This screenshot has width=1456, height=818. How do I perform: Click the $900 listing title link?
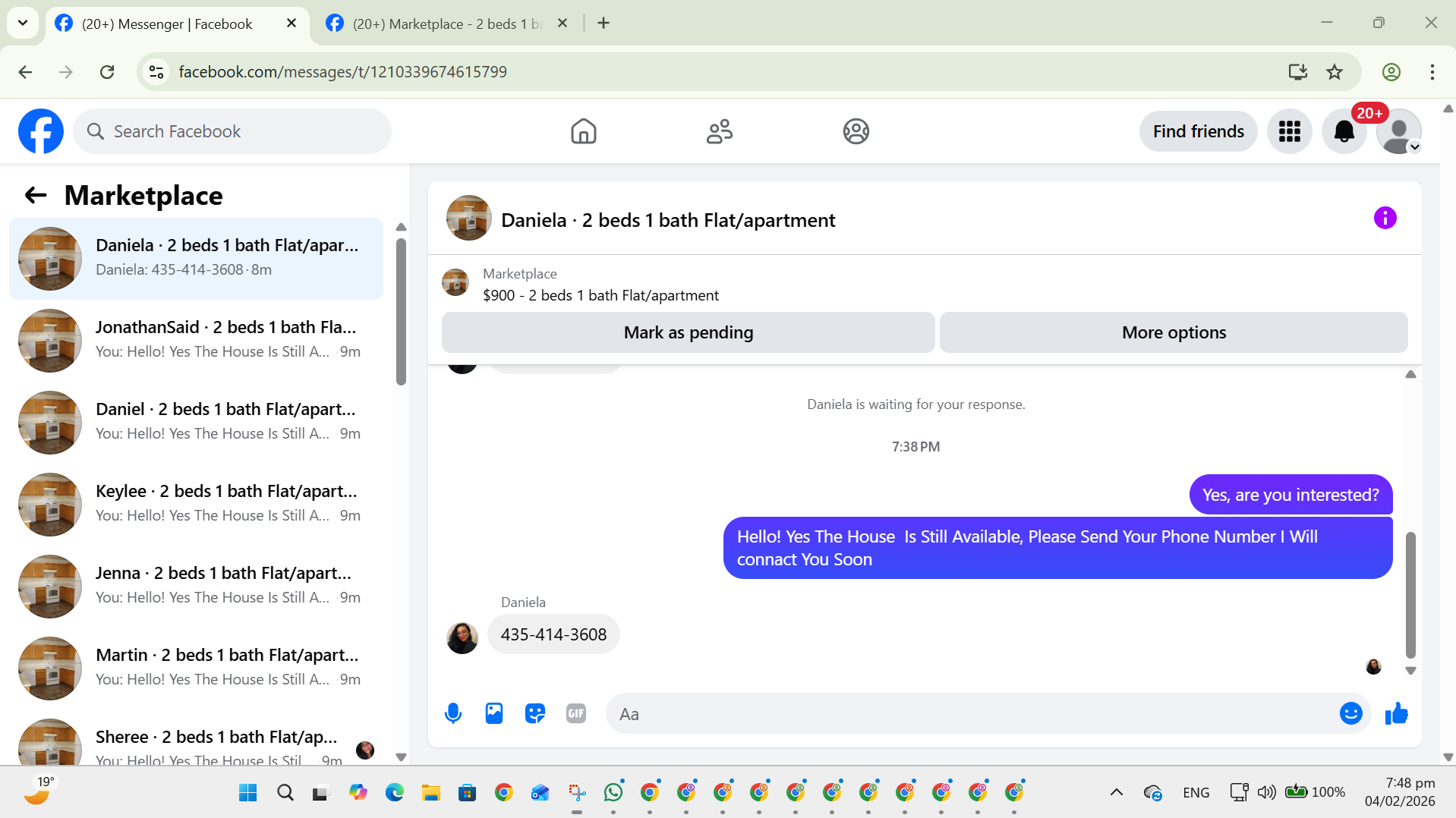click(600, 295)
